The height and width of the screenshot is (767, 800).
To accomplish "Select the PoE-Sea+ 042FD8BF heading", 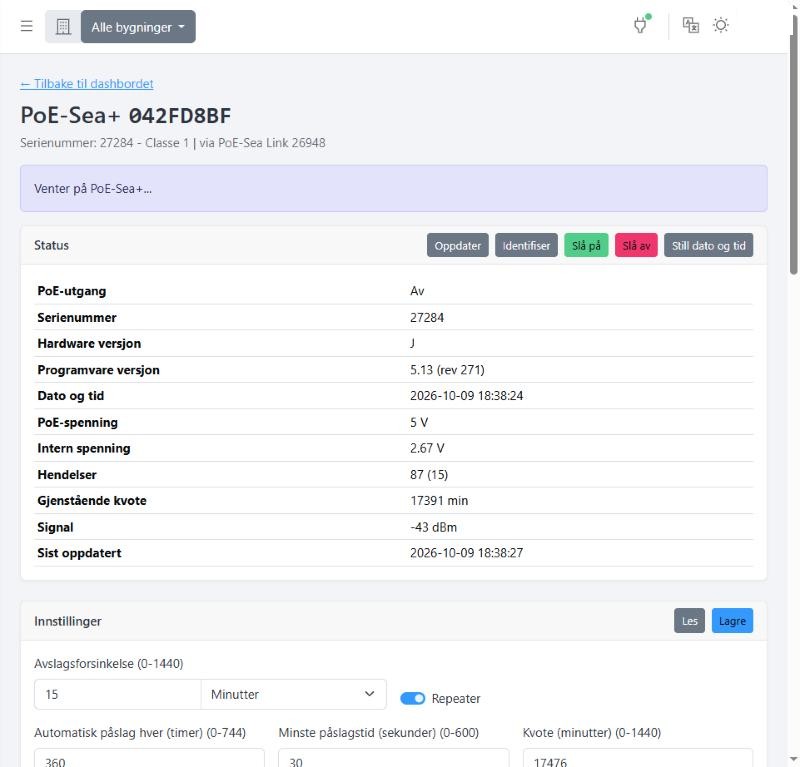I will click(126, 115).
